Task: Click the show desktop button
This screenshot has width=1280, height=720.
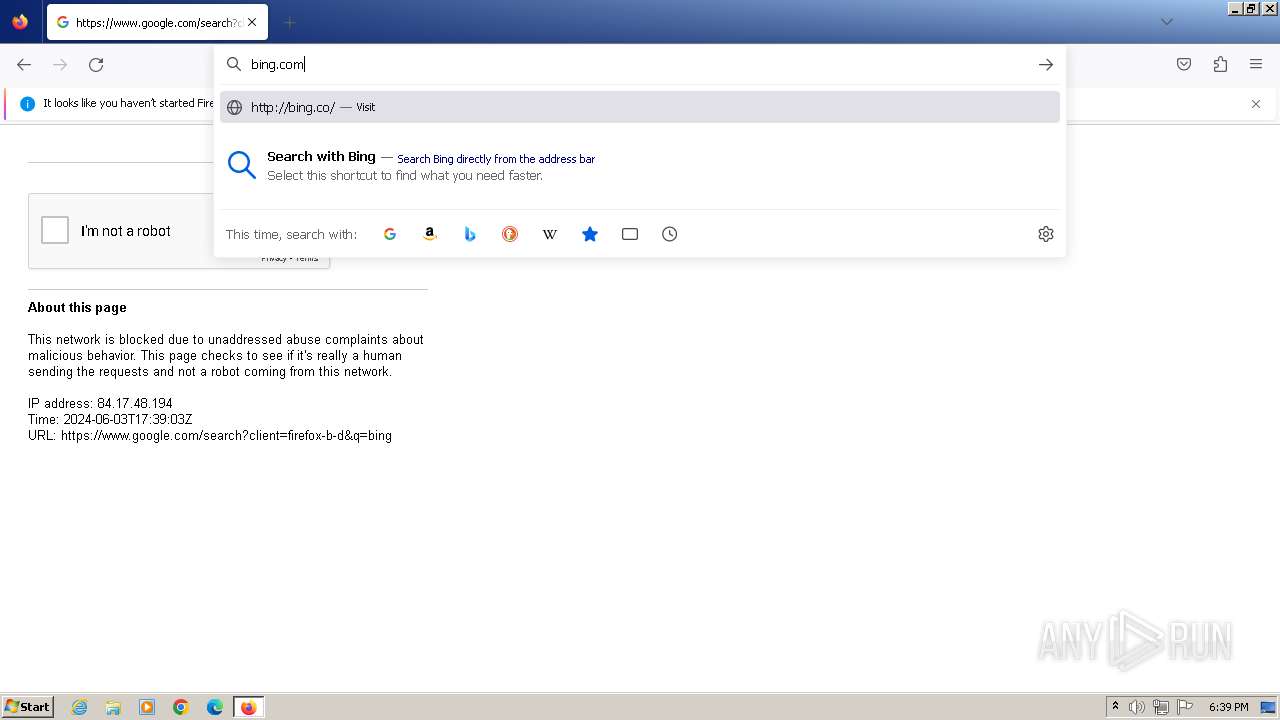Action: coord(1268,707)
